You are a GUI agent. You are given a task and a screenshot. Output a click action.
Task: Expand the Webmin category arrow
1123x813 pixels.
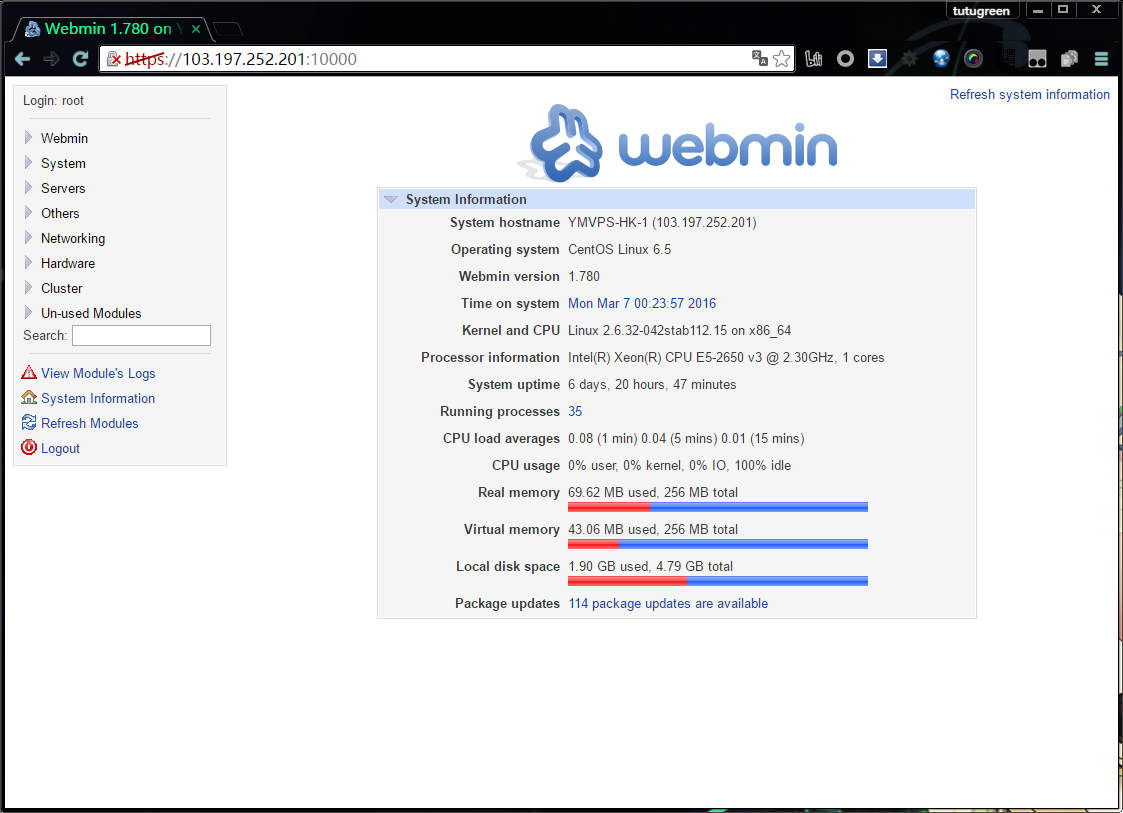pyautogui.click(x=29, y=138)
